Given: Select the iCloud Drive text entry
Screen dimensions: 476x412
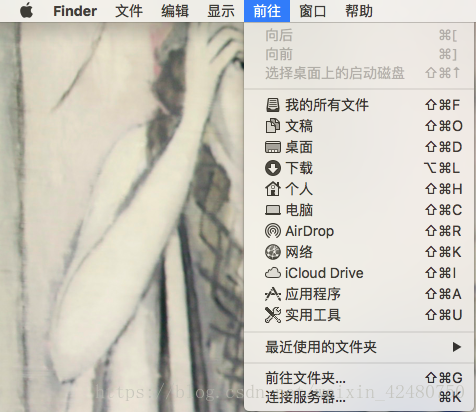Looking at the screenshot, I should (324, 273).
